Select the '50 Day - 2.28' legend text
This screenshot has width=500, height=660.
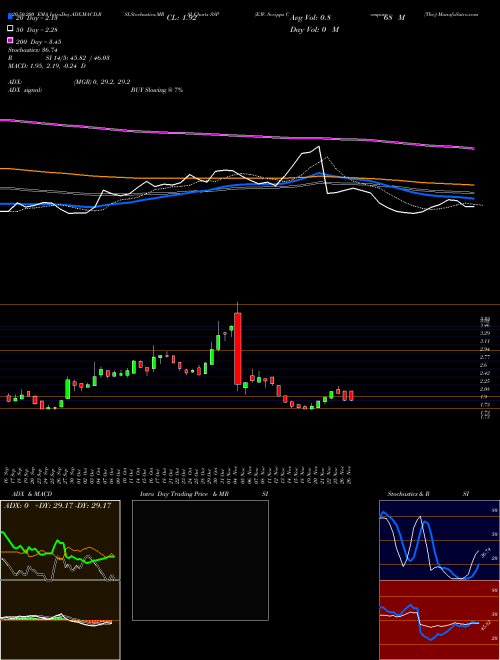coord(37,30)
